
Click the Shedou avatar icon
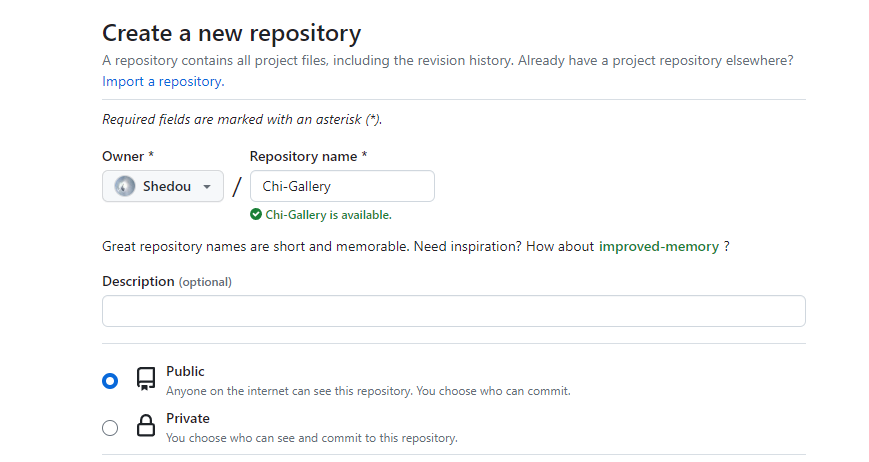pos(125,186)
